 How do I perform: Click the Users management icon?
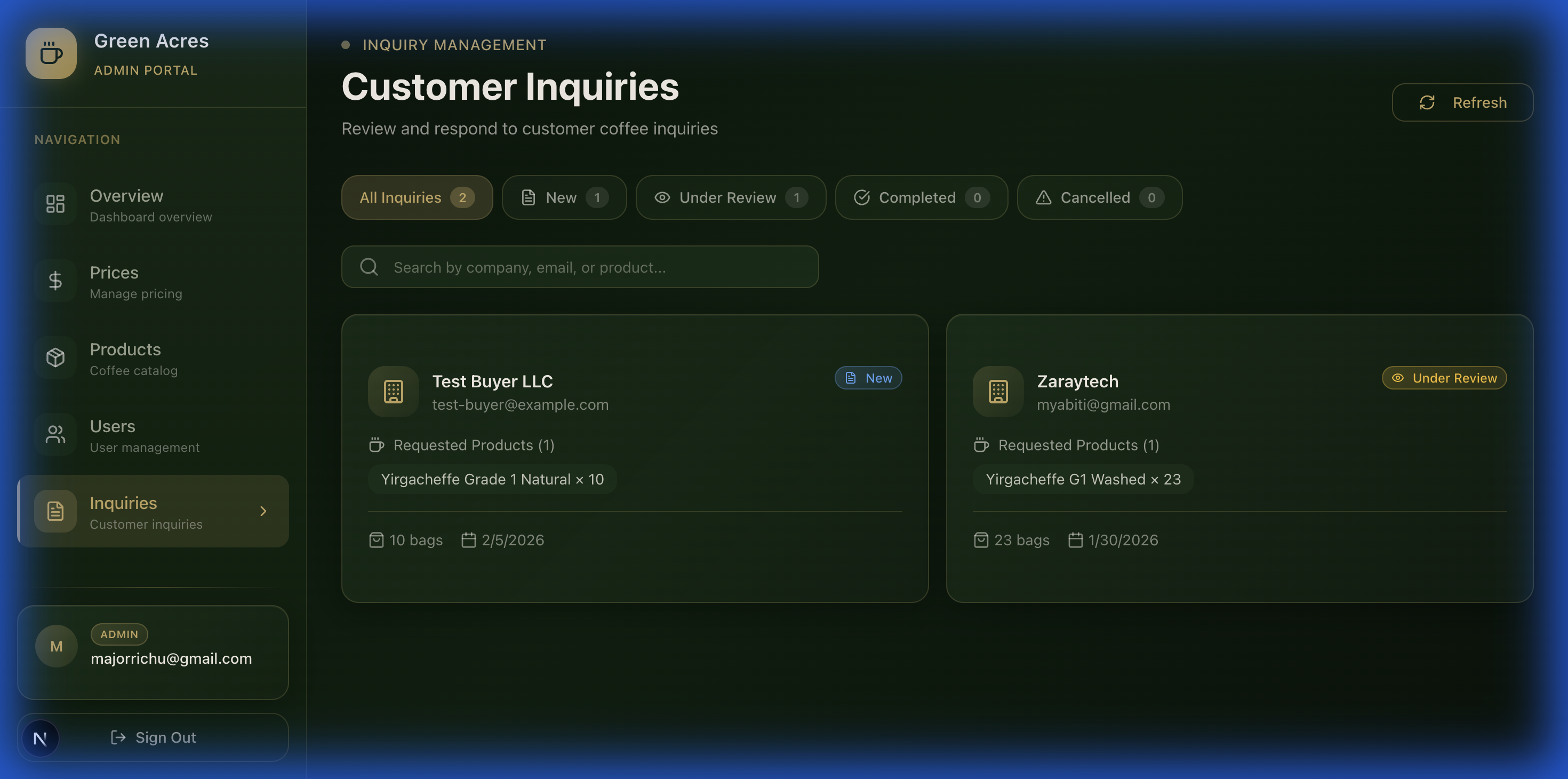55,434
